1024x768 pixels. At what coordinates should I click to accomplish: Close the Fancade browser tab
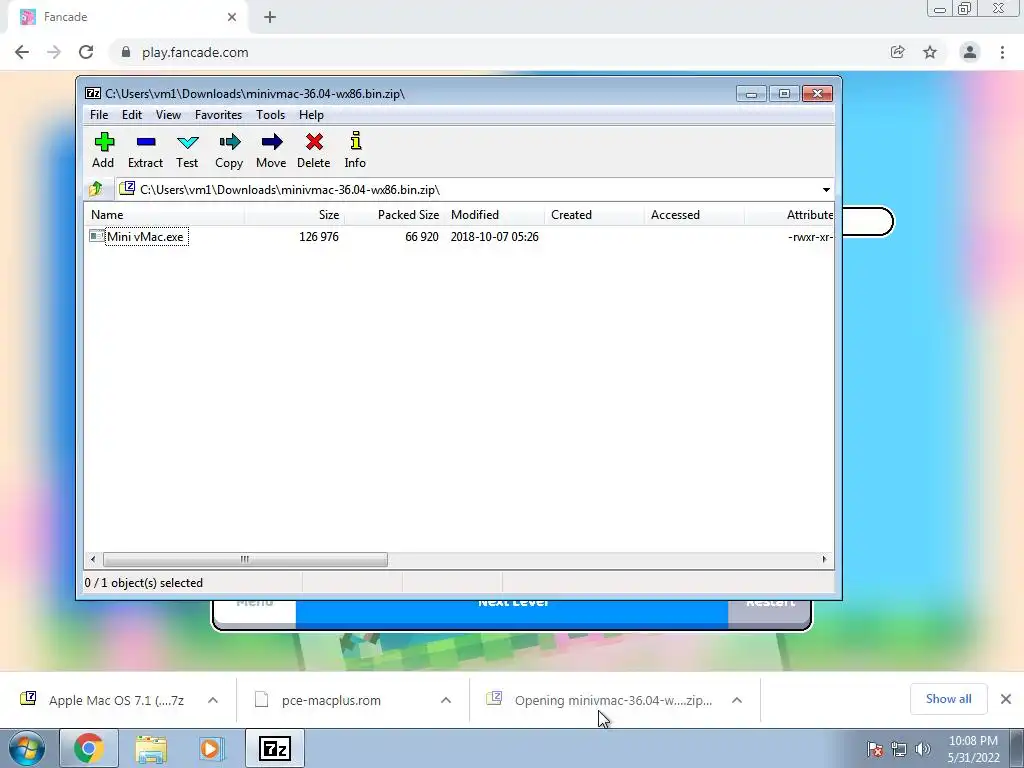click(231, 17)
